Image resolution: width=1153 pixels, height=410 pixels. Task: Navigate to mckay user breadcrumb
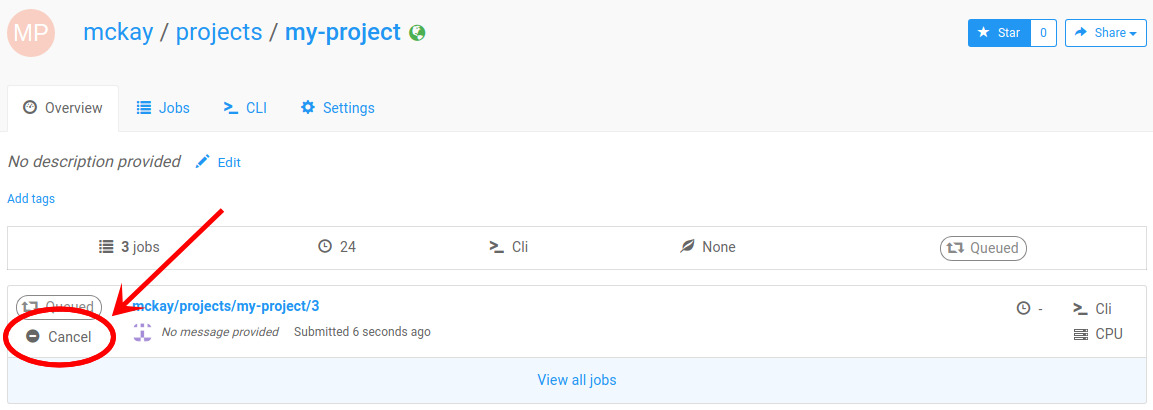118,32
